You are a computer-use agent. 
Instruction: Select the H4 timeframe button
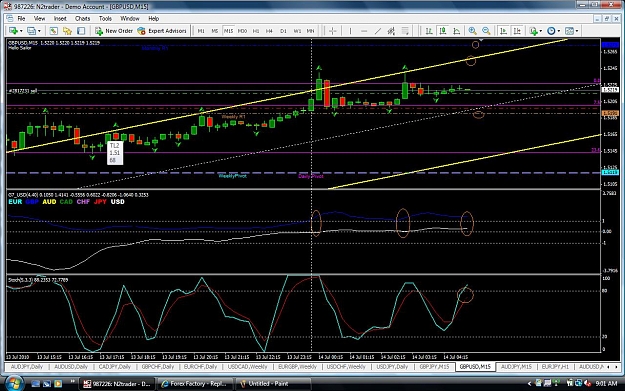click(x=269, y=31)
